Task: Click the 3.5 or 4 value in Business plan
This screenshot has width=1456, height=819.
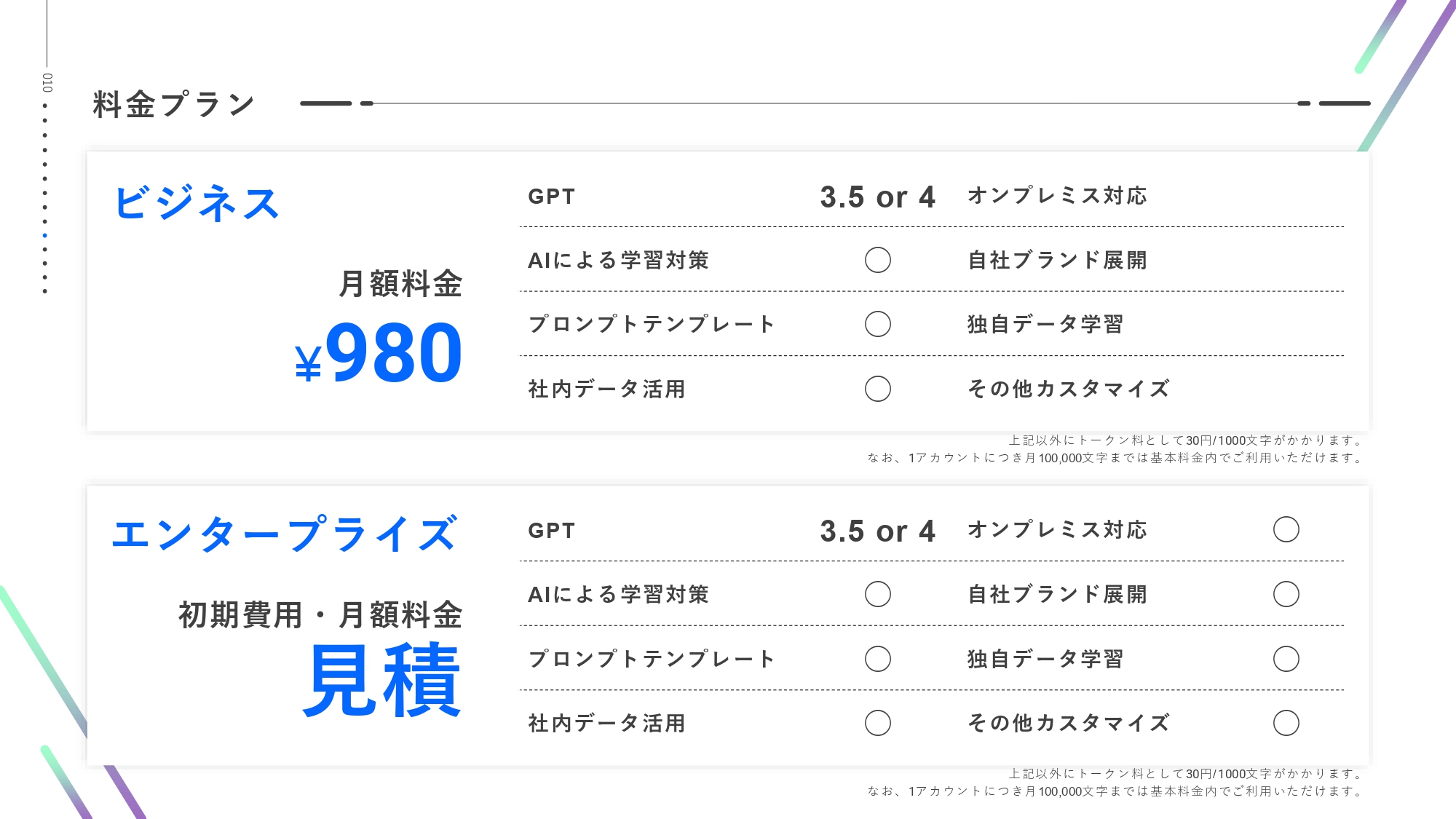Action: [x=877, y=197]
